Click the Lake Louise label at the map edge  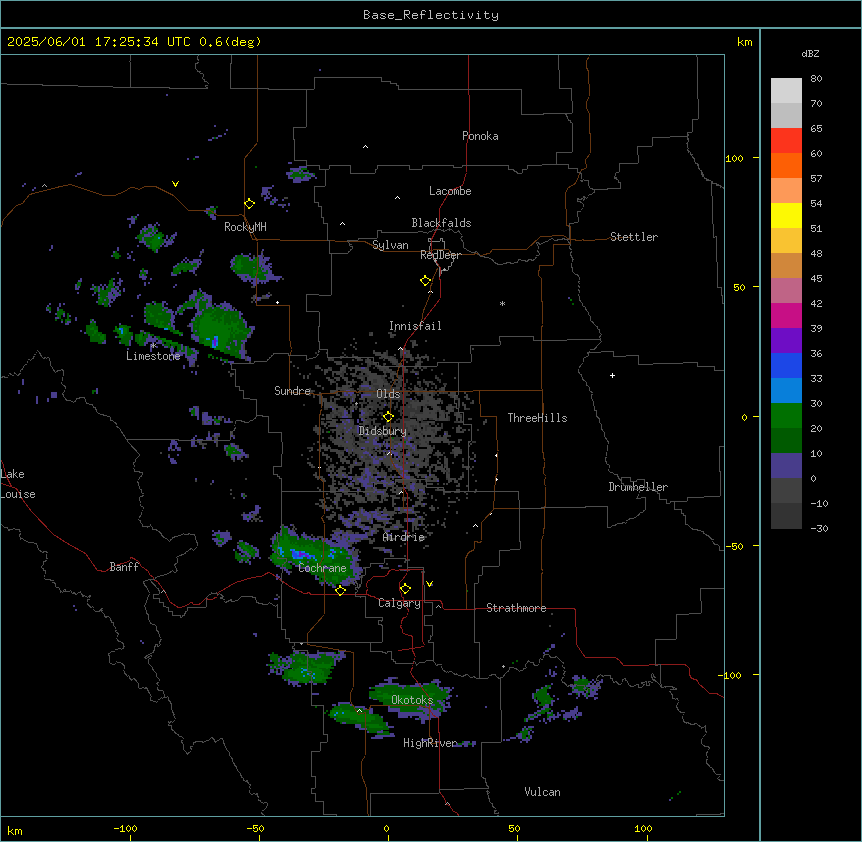click(18, 484)
